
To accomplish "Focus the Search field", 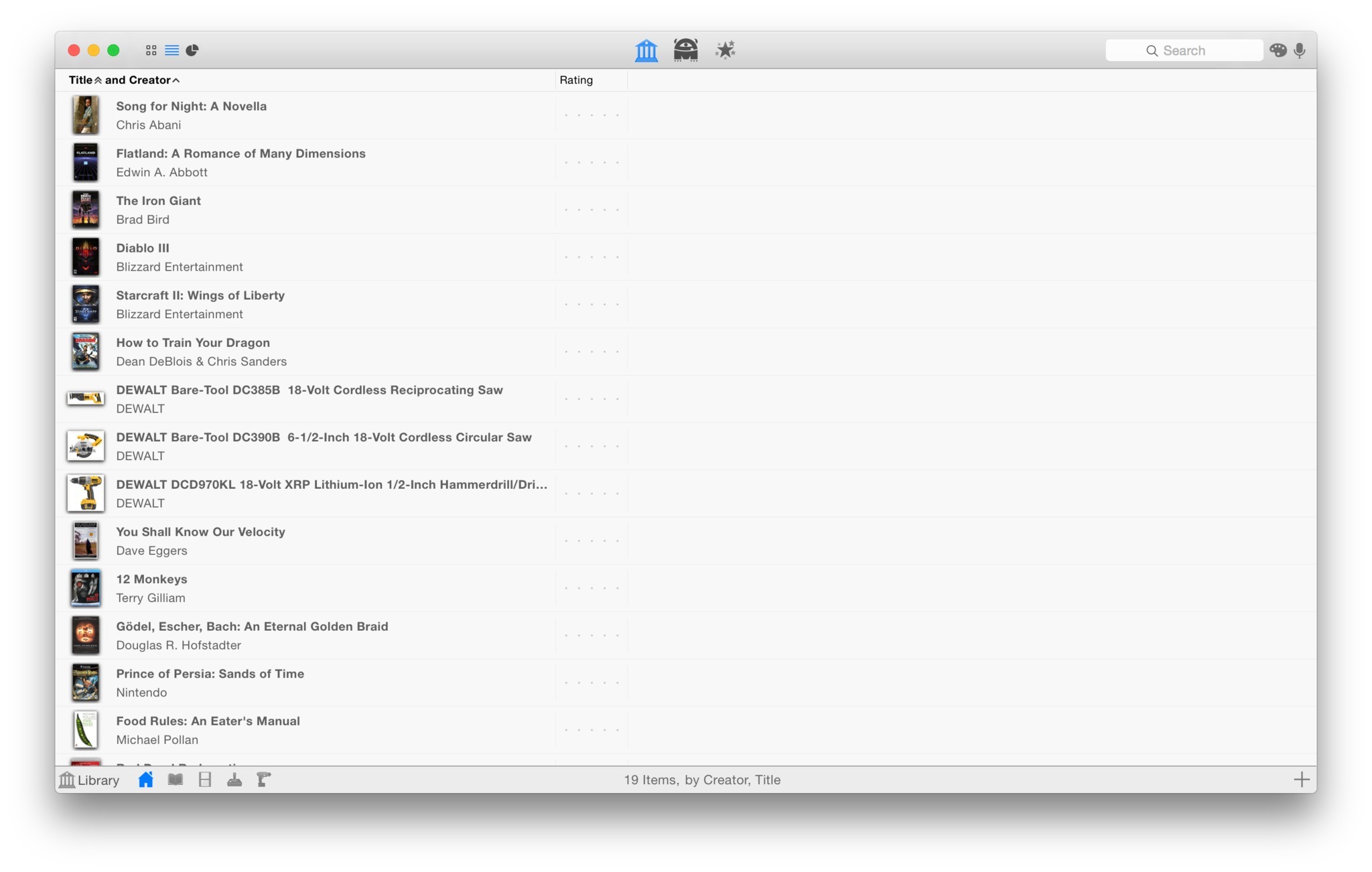I will 1184,50.
